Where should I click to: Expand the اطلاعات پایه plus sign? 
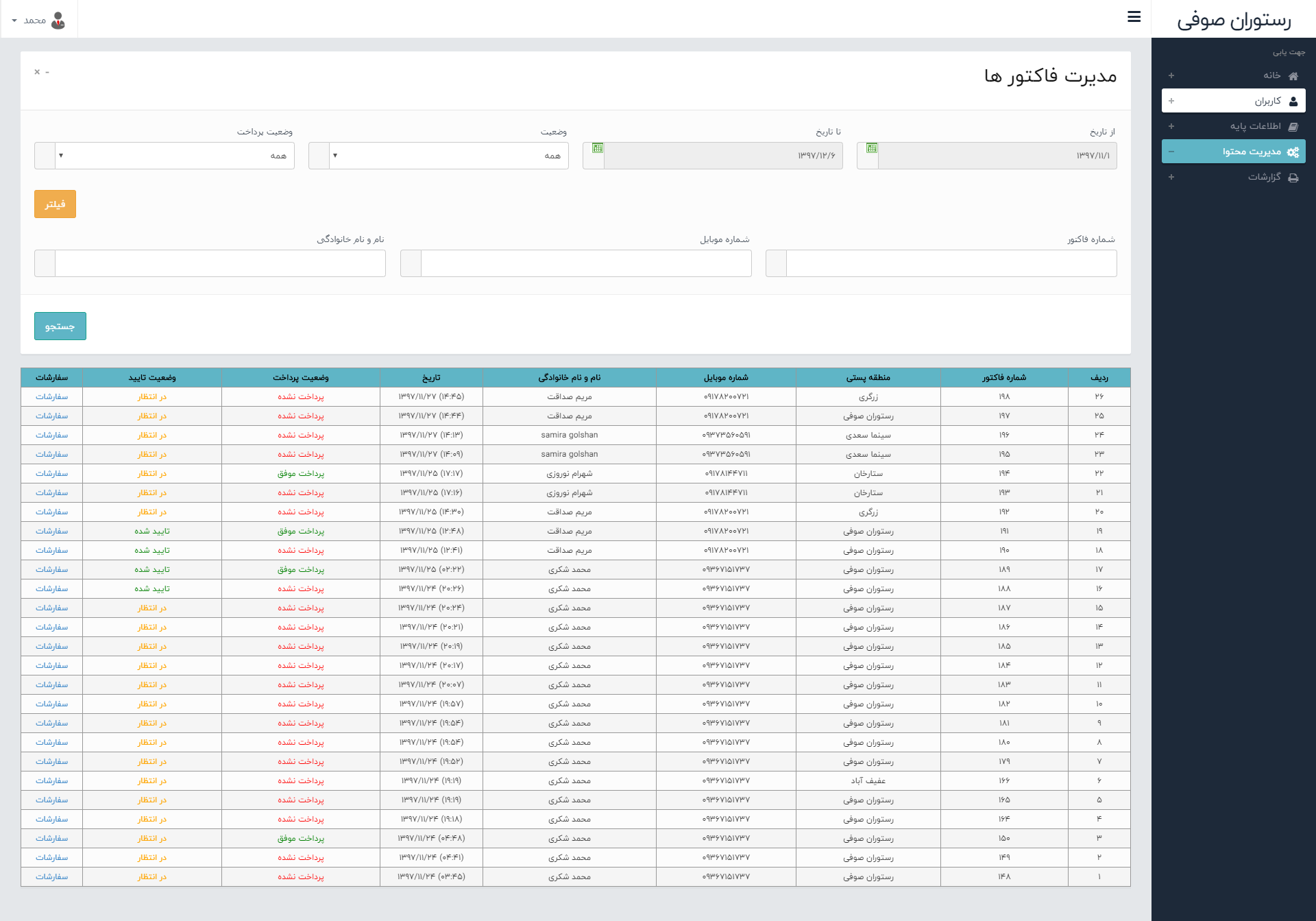click(x=1171, y=126)
